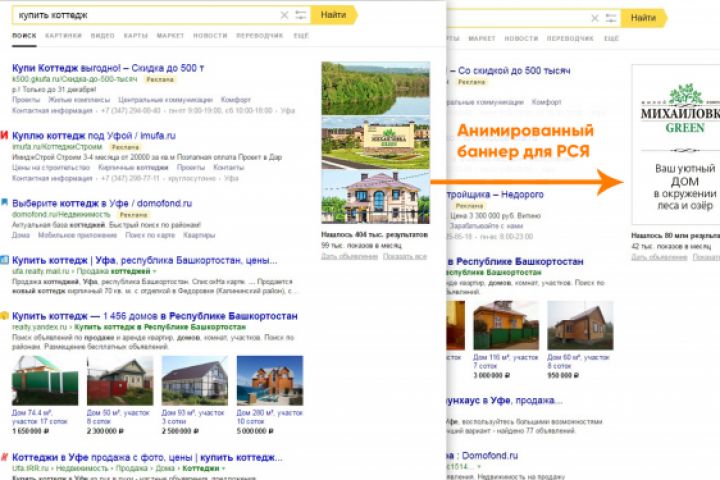720x480 pixels.
Task: Open 'в Республике Башкортостан' result in right window
Action: click(515, 262)
